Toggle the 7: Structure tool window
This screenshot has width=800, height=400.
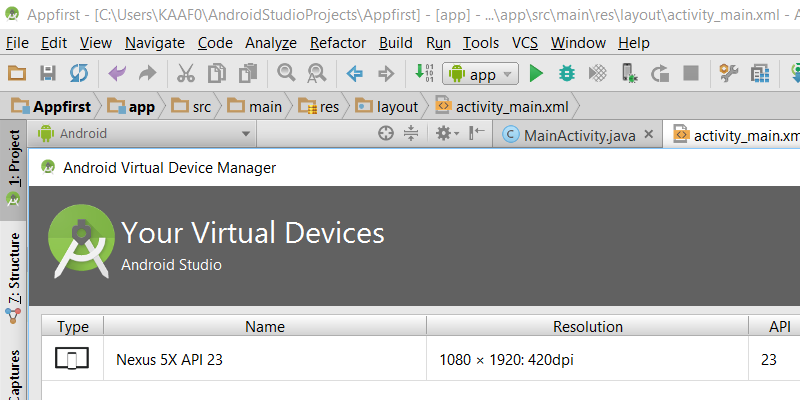[14, 268]
